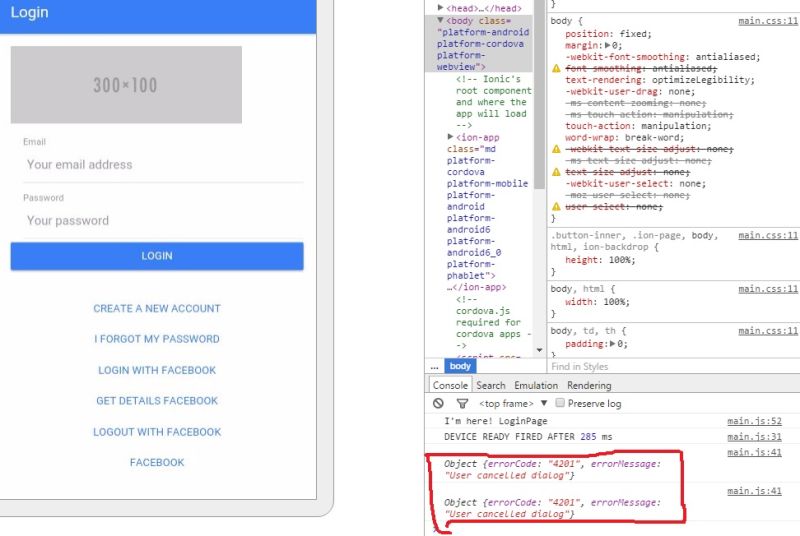Open main.js:31 source link
800x536 pixels.
[754, 437]
